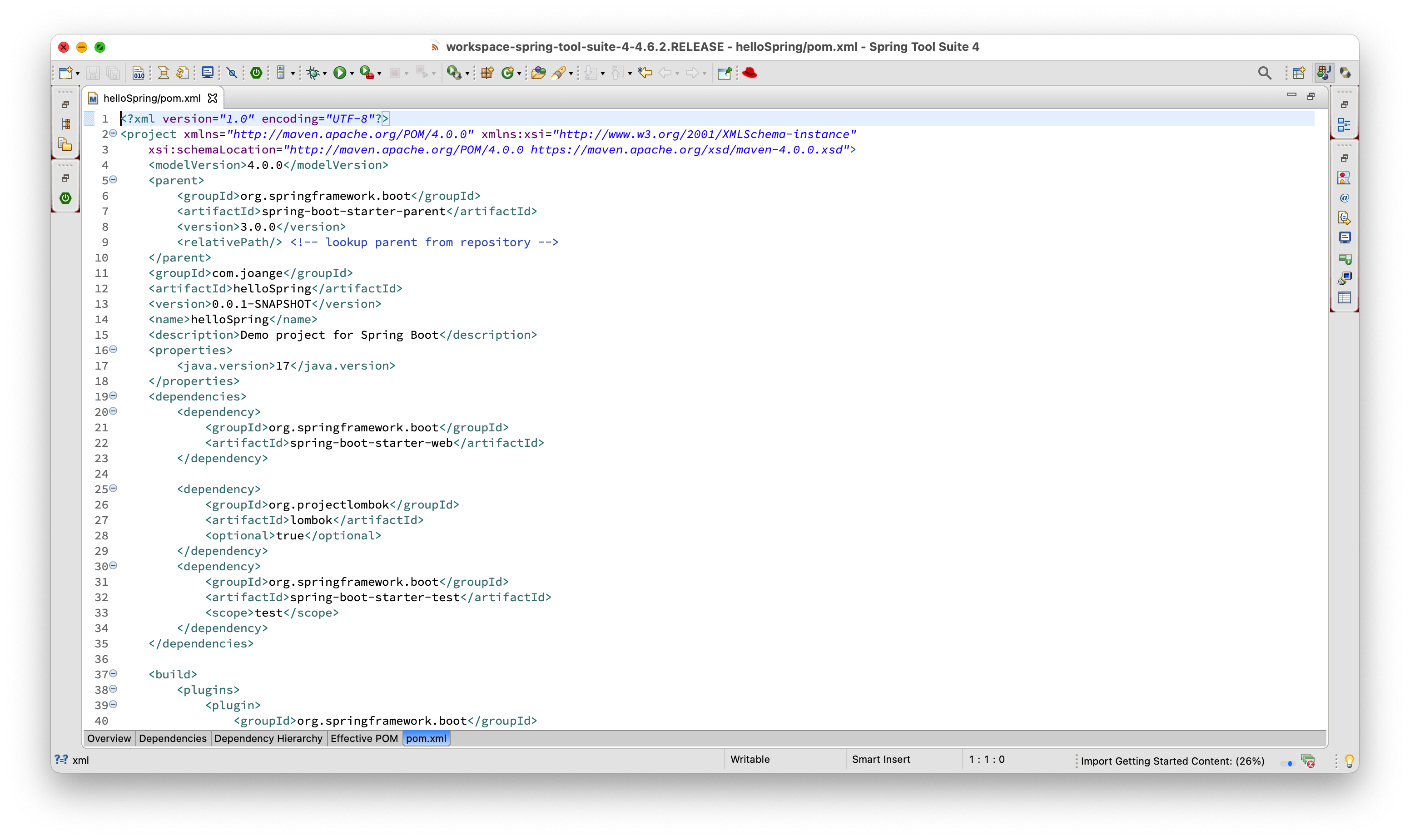Image resolution: width=1410 pixels, height=840 pixels.
Task: Collapse the dependencies block at line 19
Action: [113, 395]
